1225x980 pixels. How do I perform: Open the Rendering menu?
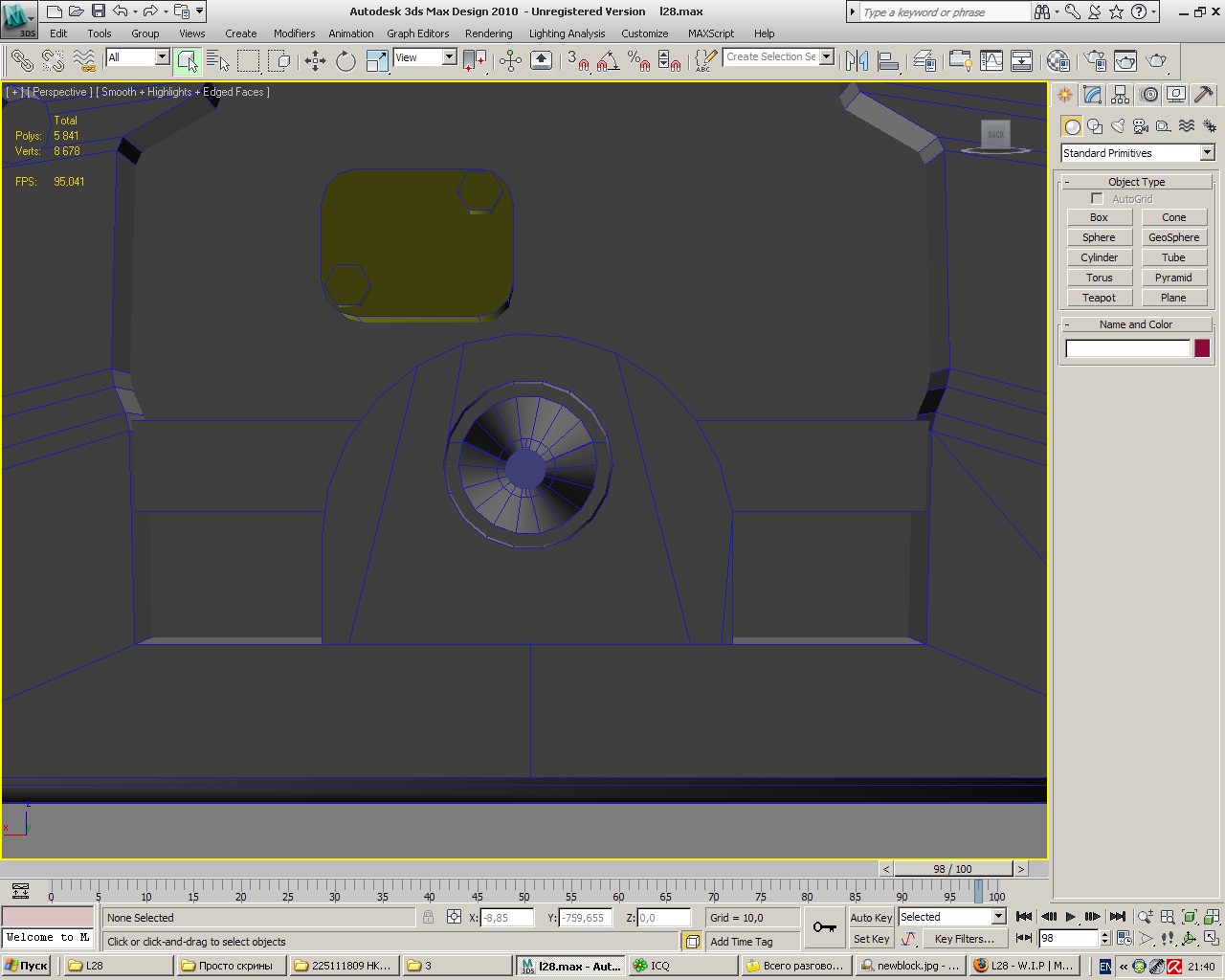click(x=488, y=33)
